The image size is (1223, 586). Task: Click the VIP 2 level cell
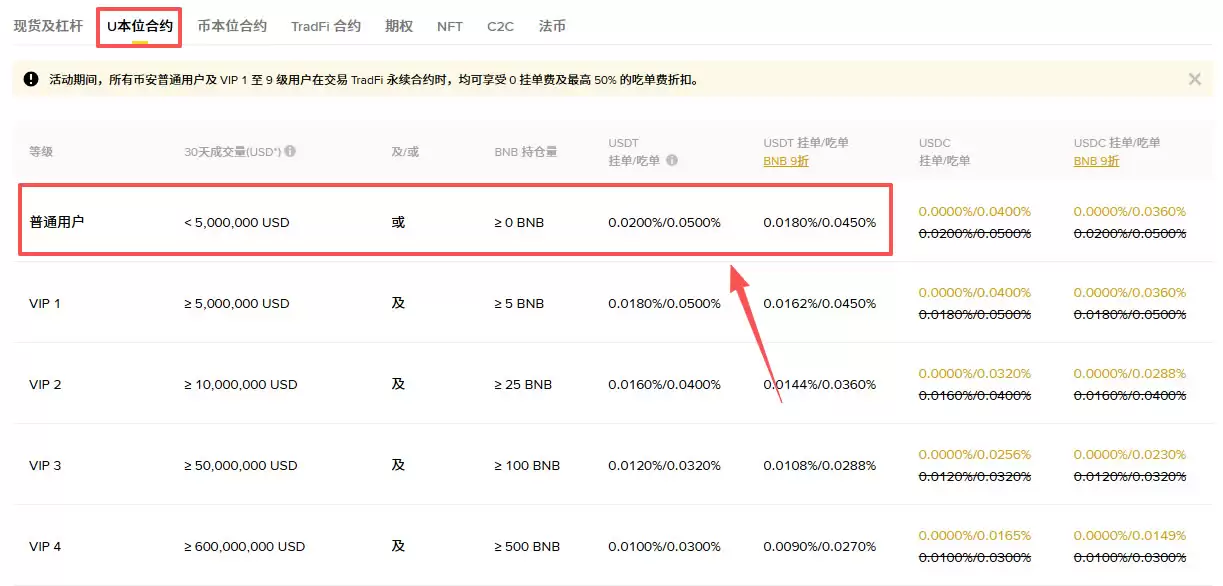coord(45,384)
